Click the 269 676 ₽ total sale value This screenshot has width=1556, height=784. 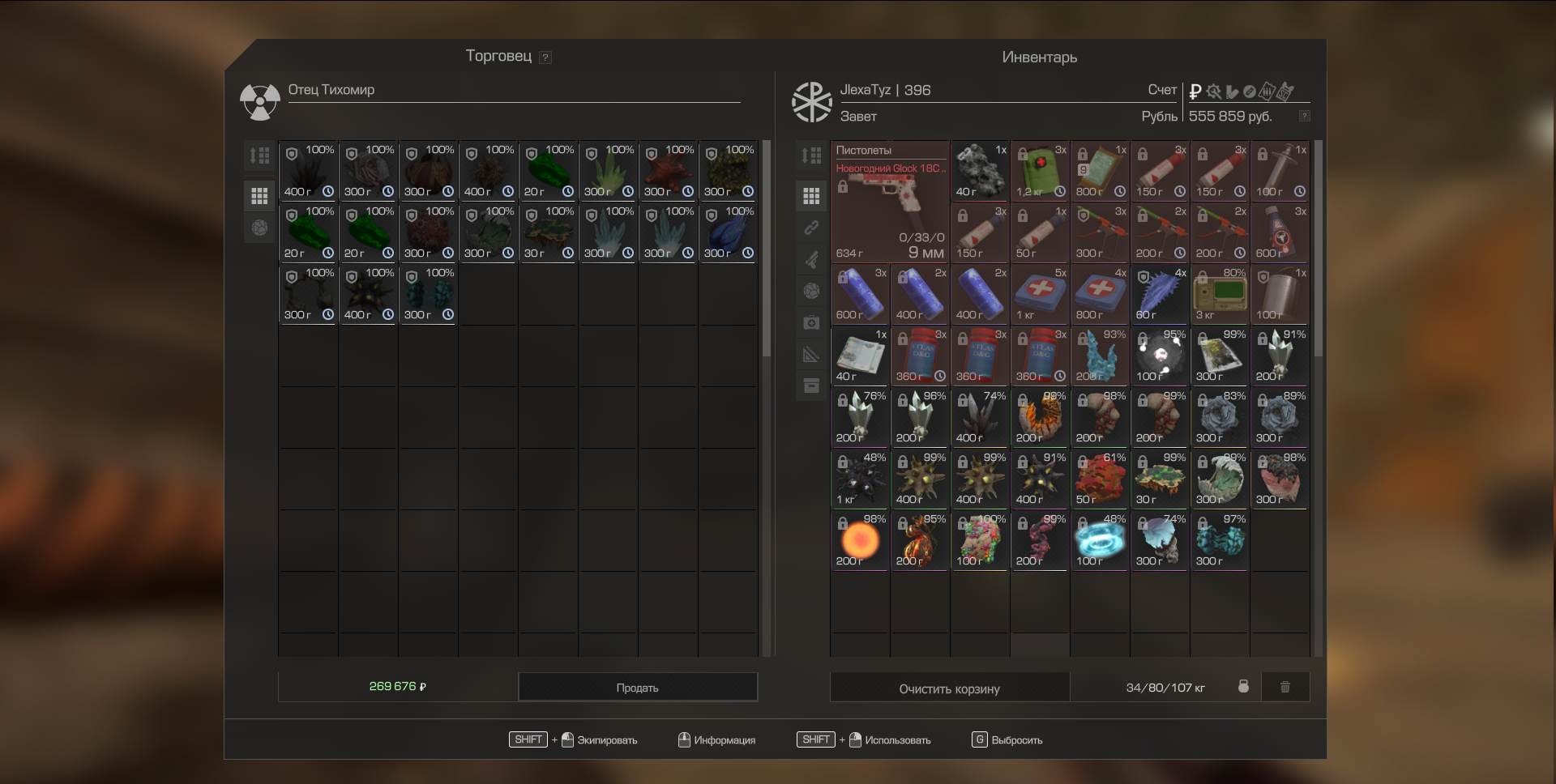tap(397, 686)
